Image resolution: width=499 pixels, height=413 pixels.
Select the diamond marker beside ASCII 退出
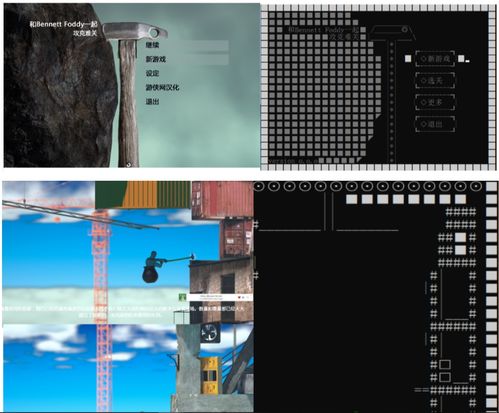tap(424, 124)
